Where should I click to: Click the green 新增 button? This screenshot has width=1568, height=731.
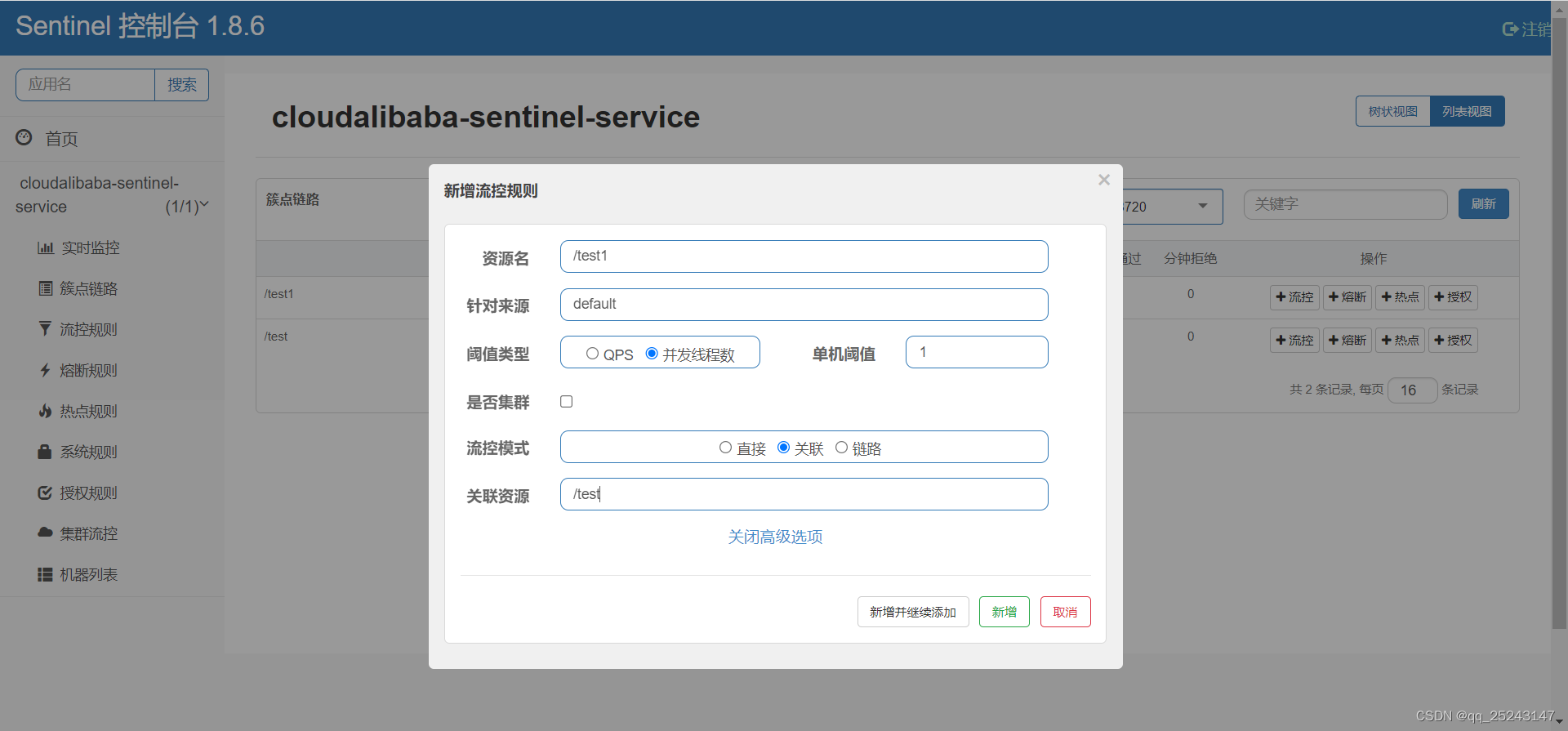coord(1004,612)
